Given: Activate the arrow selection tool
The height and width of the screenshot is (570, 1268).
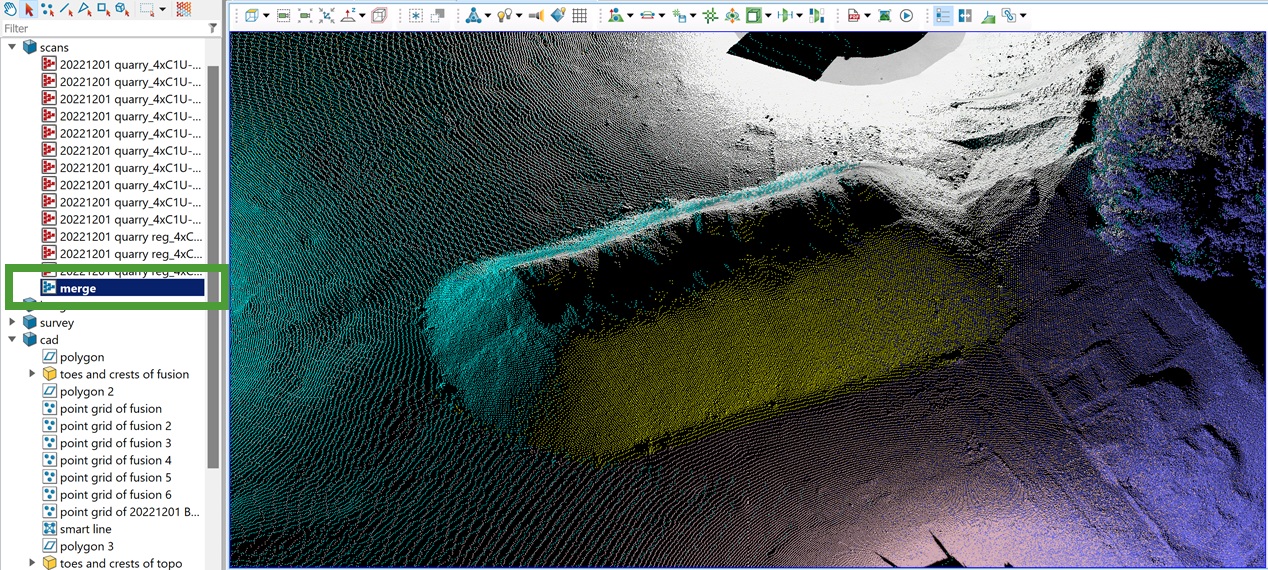Looking at the screenshot, I should coord(29,9).
